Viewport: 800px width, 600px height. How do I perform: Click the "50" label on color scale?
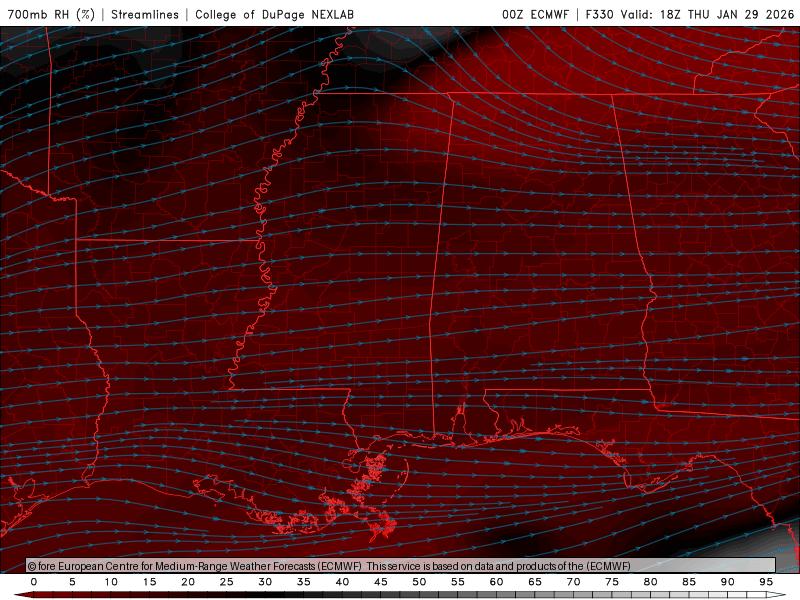(x=419, y=582)
